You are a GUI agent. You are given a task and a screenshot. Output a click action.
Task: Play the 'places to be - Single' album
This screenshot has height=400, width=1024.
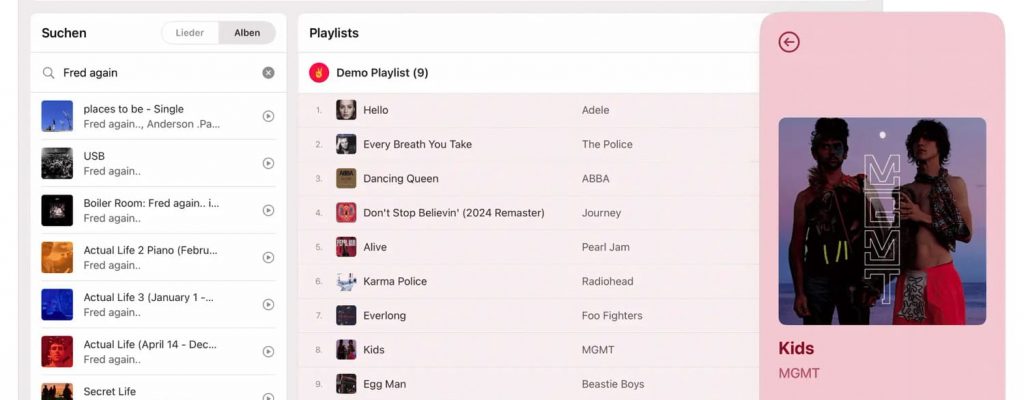click(x=268, y=116)
